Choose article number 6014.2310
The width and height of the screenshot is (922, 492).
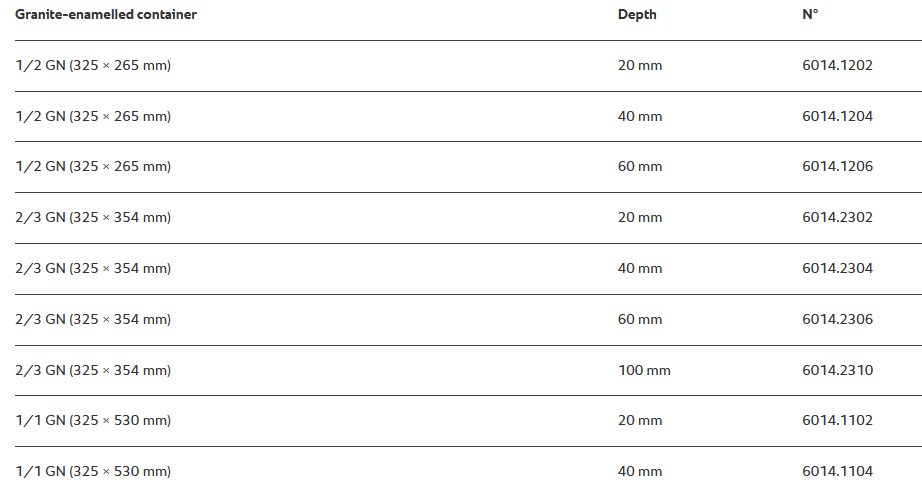pyautogui.click(x=837, y=370)
